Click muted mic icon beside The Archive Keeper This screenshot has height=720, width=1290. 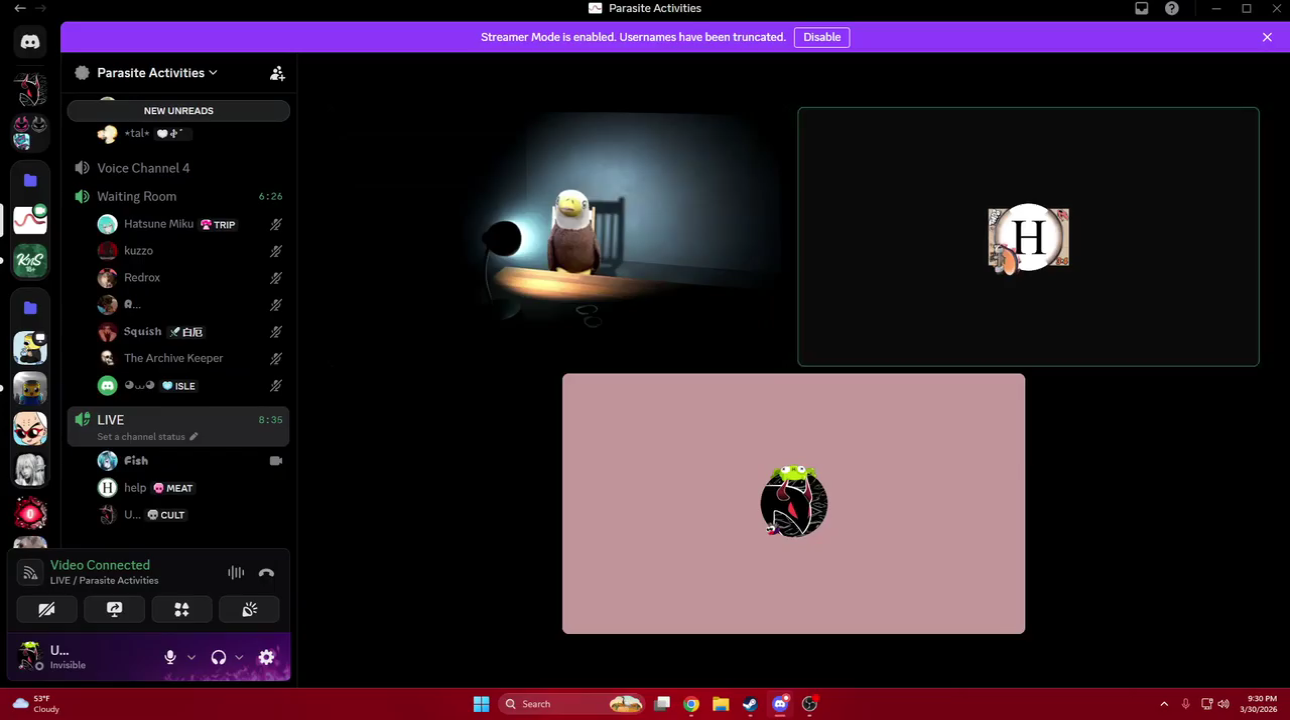(276, 358)
